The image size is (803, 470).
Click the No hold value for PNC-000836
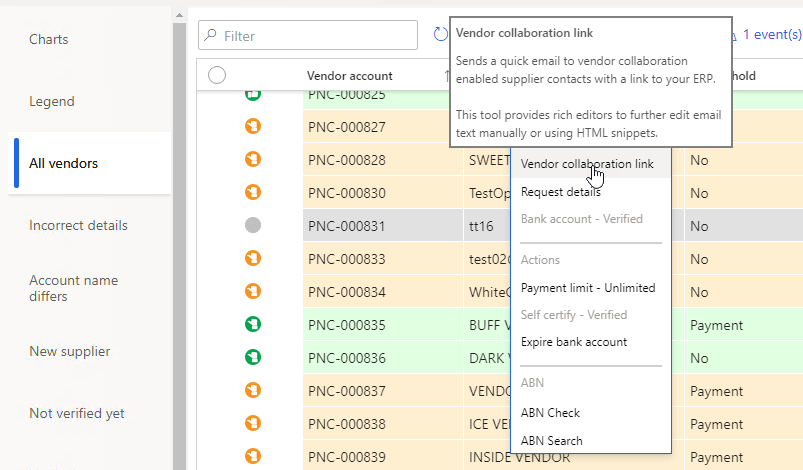pyautogui.click(x=699, y=358)
